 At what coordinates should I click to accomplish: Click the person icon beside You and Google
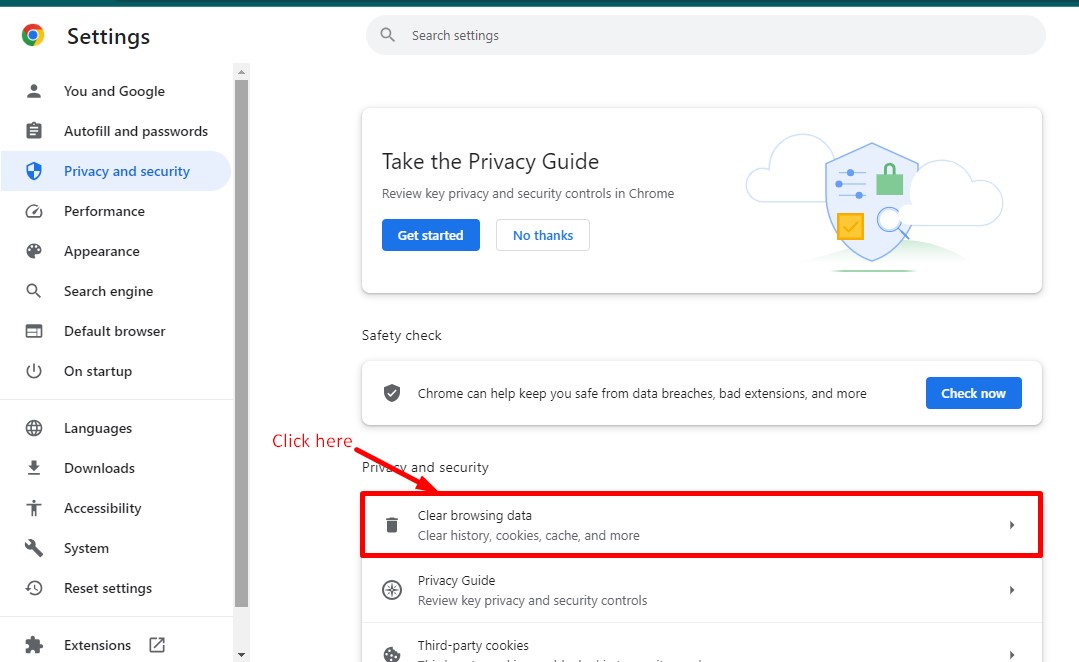click(x=34, y=91)
